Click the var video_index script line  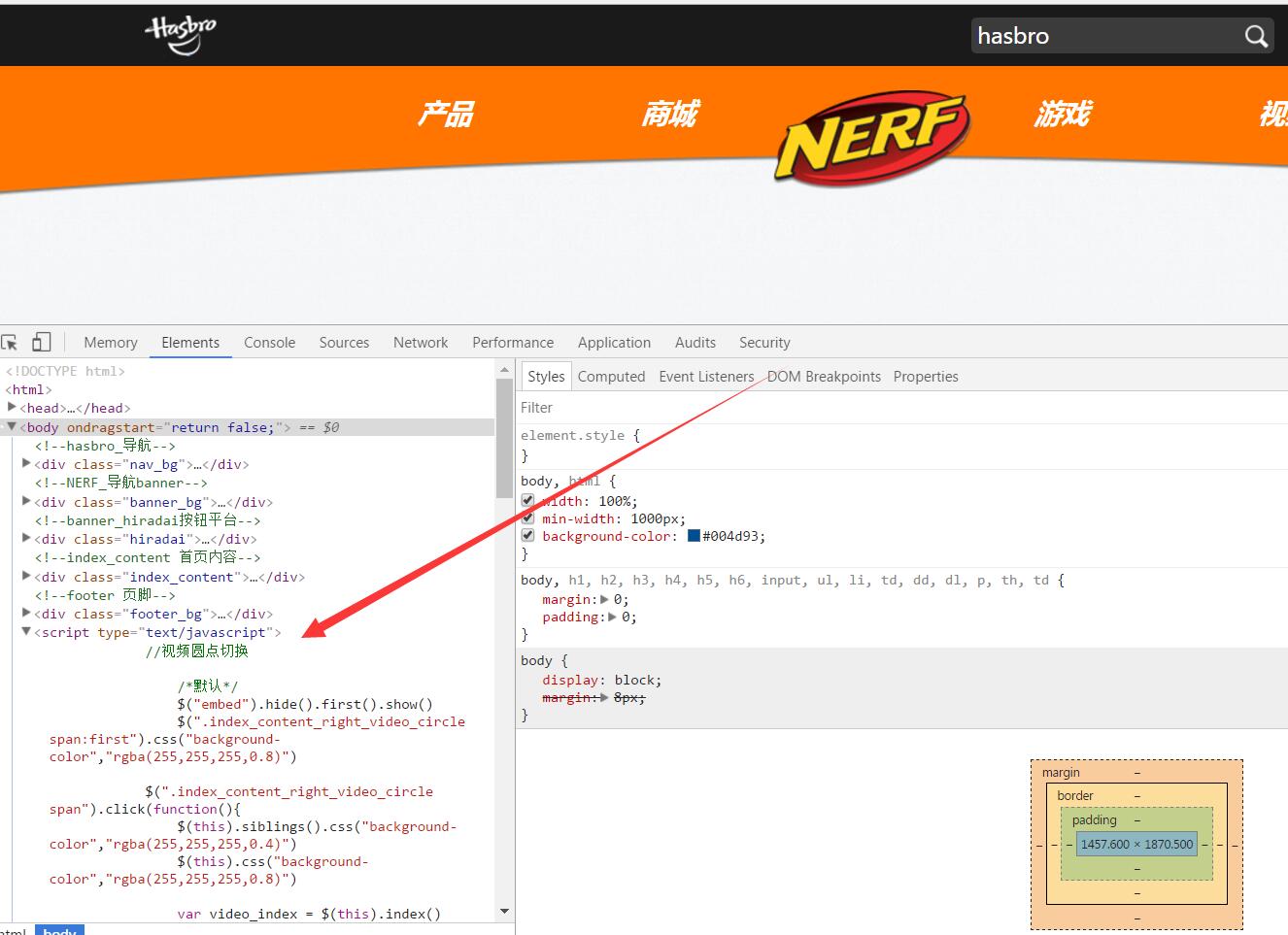coord(309,914)
